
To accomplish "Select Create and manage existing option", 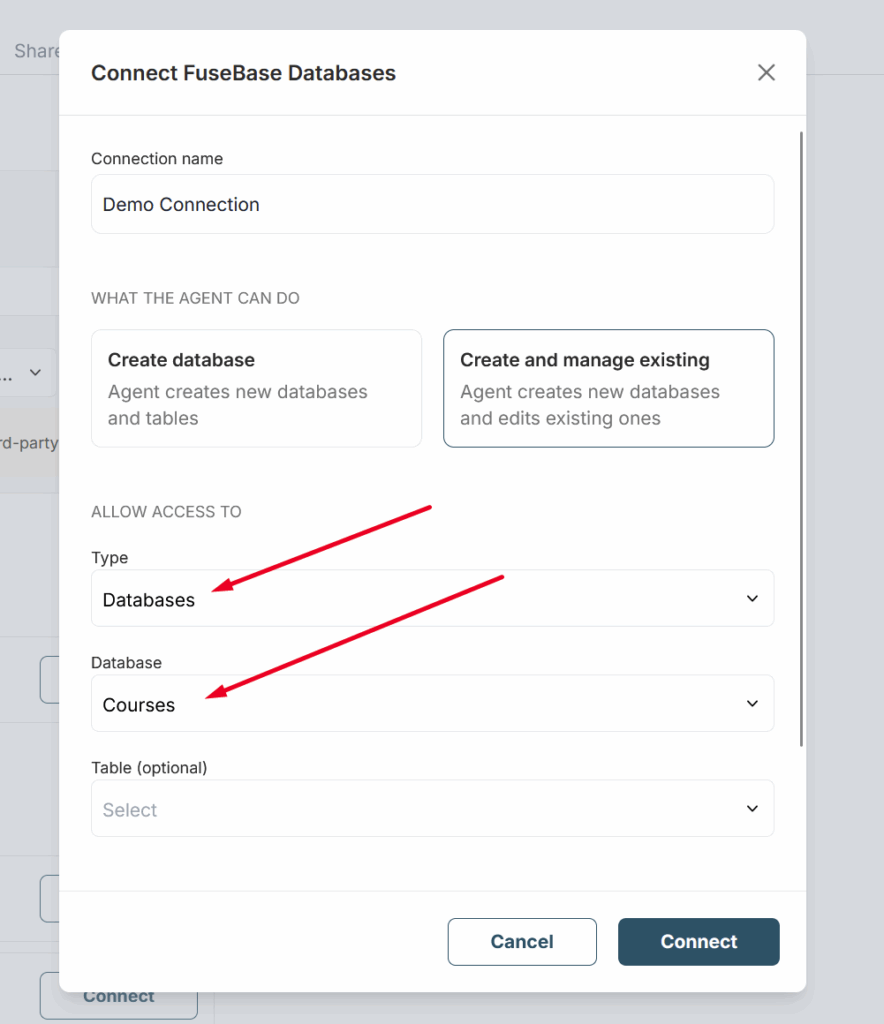I will pos(608,388).
